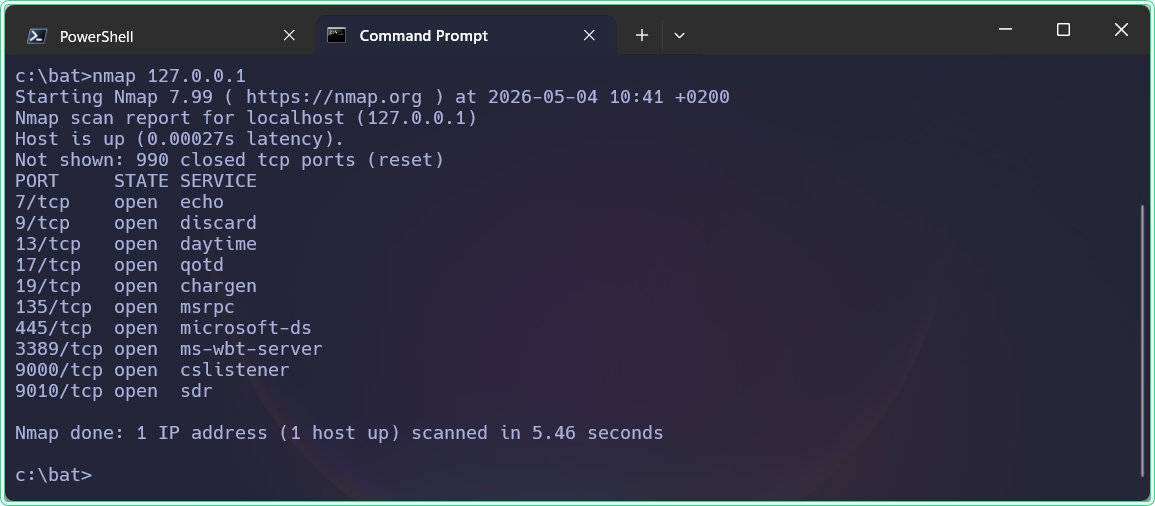Click the Command Prompt icon in the active tab
The image size is (1155, 506).
point(337,35)
